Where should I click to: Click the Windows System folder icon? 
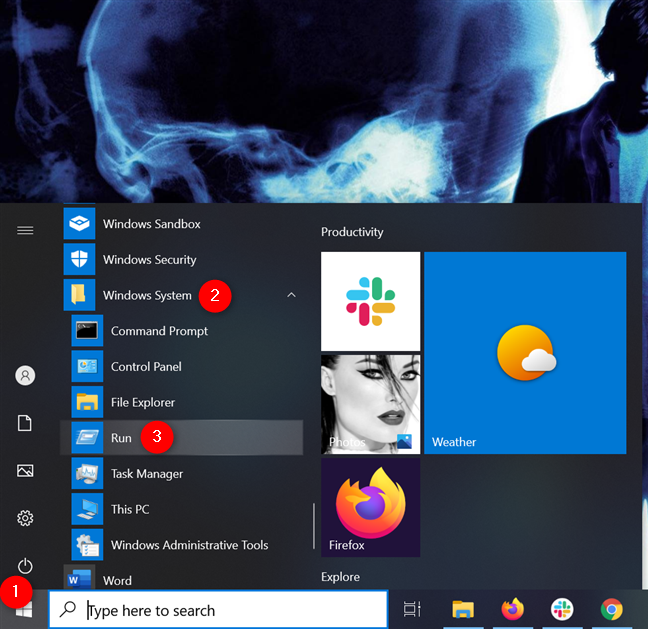[79, 295]
